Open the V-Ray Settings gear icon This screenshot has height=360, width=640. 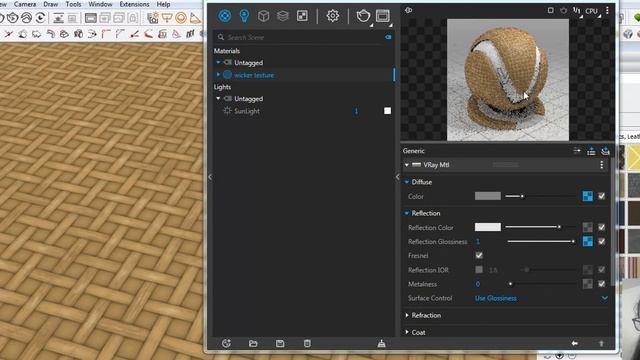click(332, 16)
